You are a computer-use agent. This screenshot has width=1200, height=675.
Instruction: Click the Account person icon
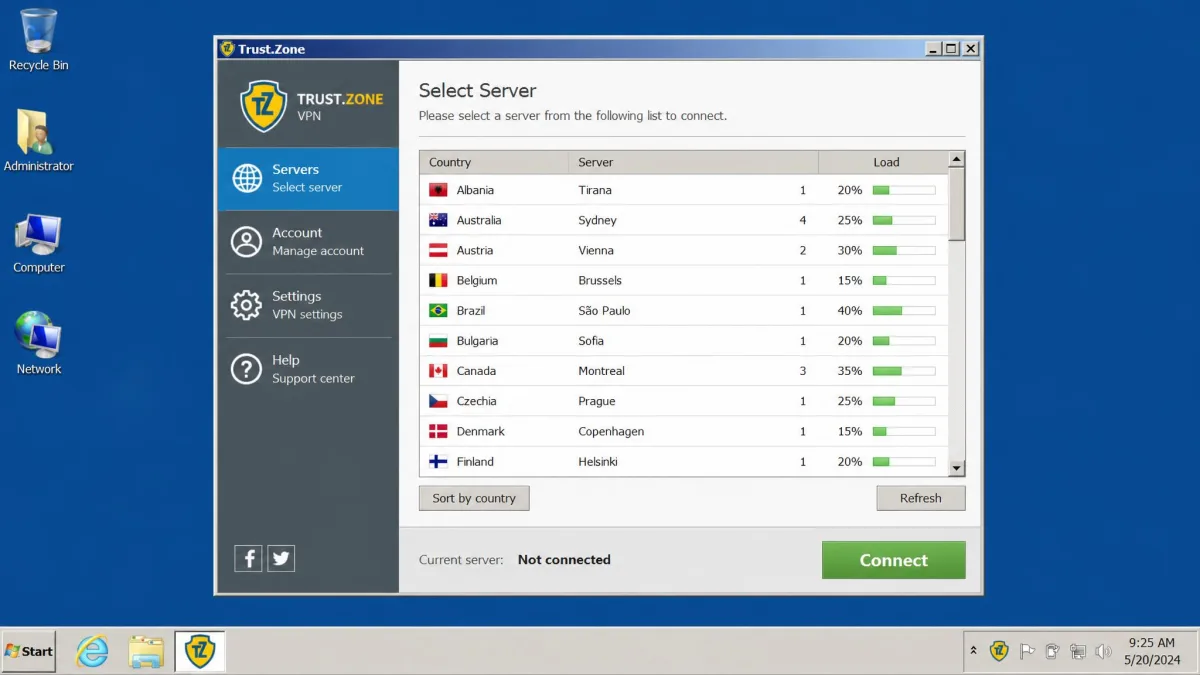[247, 242]
